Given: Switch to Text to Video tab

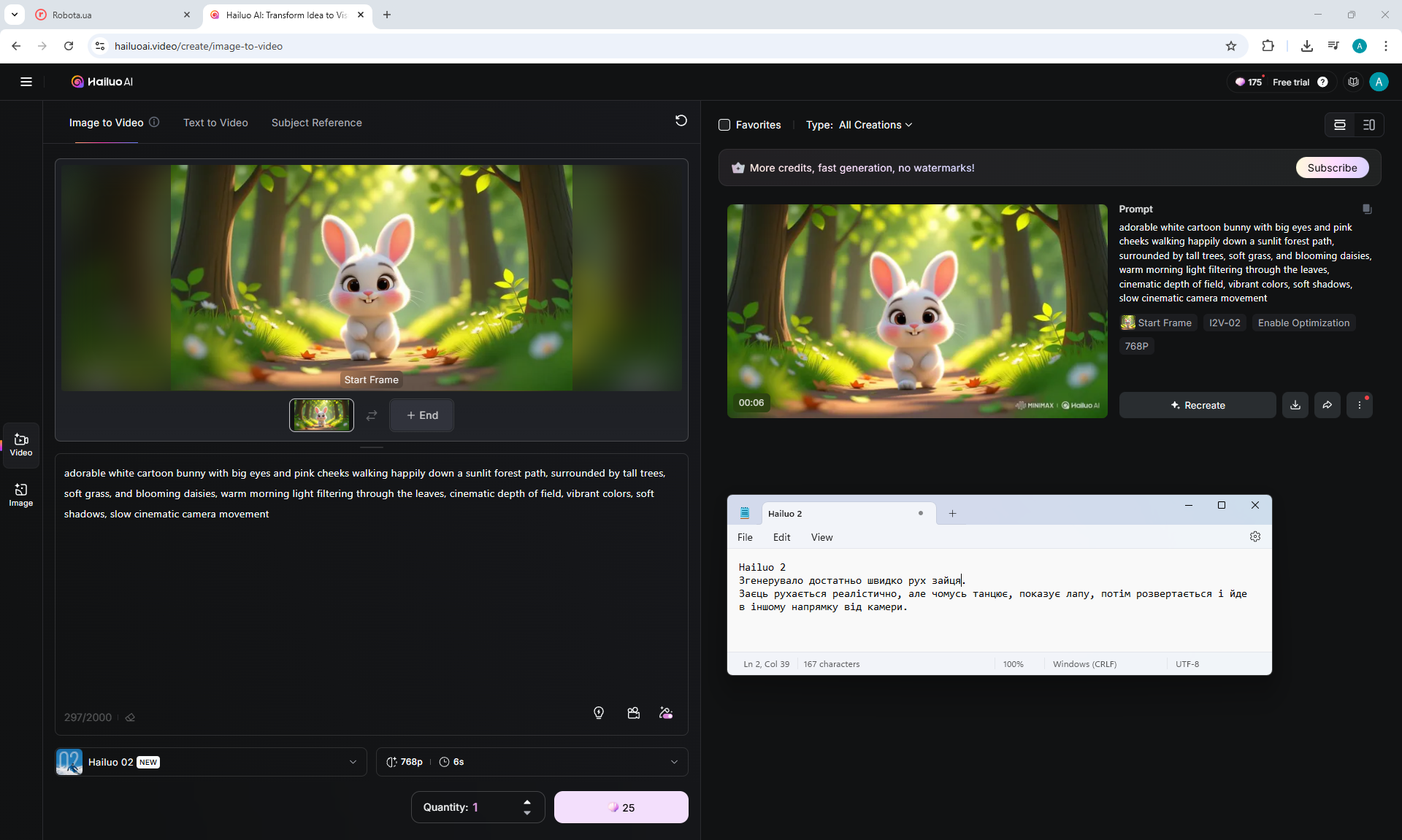Looking at the screenshot, I should click(215, 123).
